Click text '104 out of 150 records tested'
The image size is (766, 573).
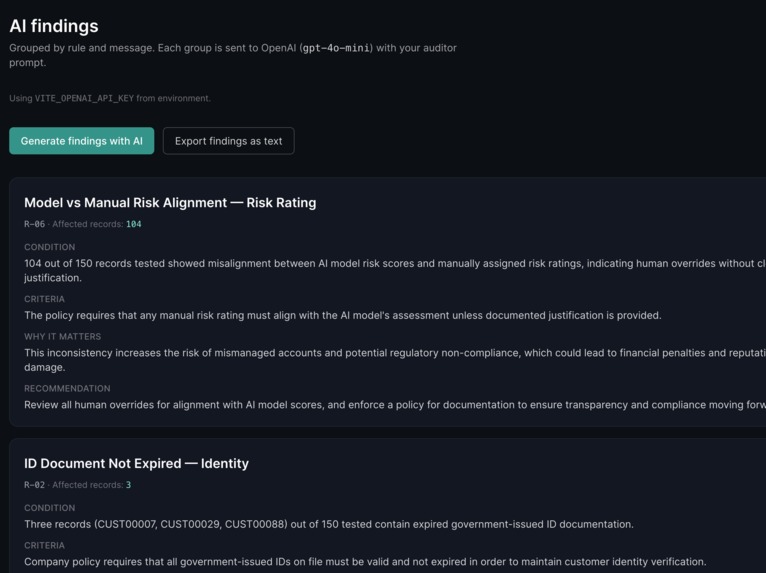[x=95, y=263]
